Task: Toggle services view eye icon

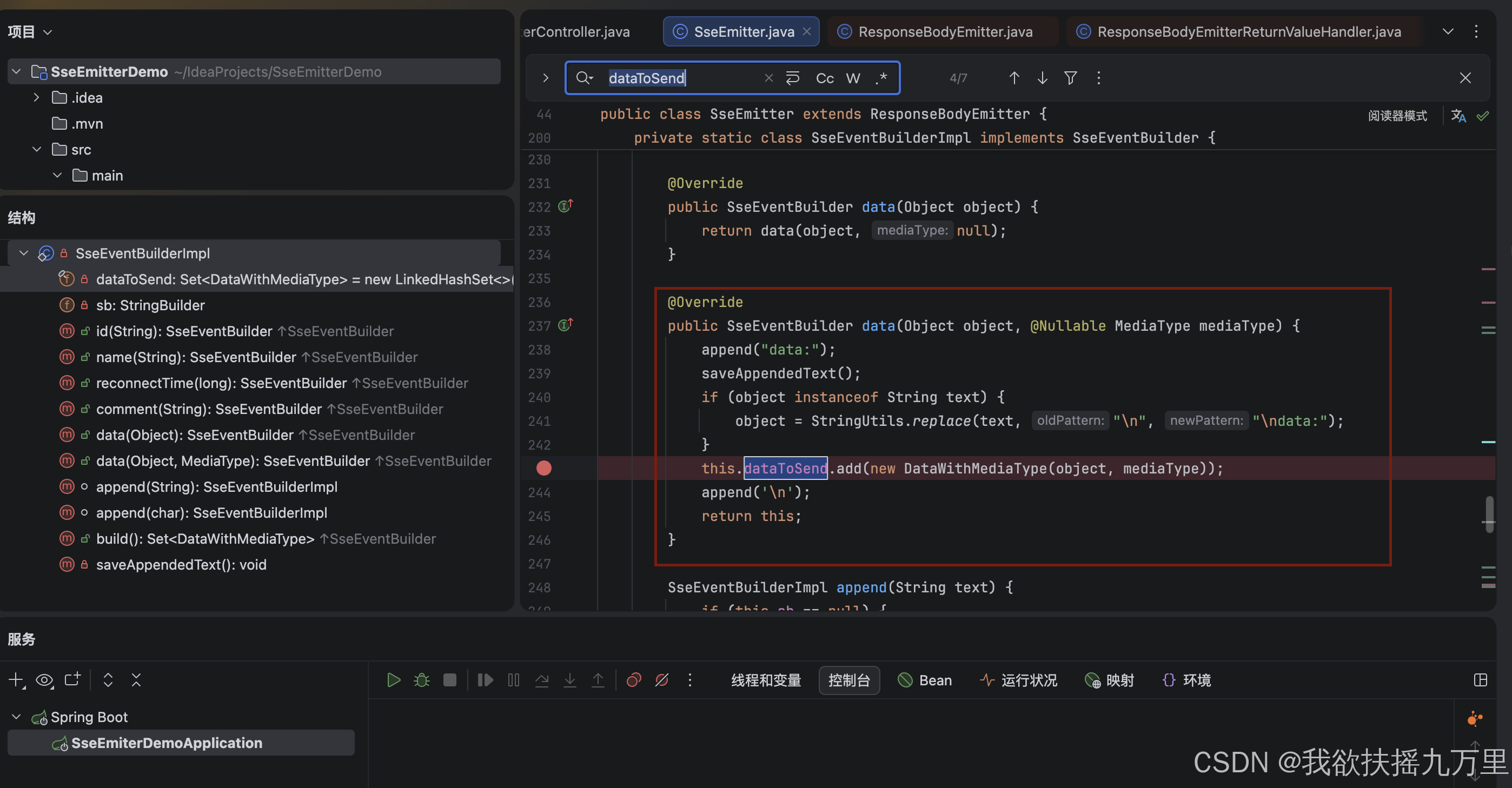Action: pyautogui.click(x=44, y=680)
